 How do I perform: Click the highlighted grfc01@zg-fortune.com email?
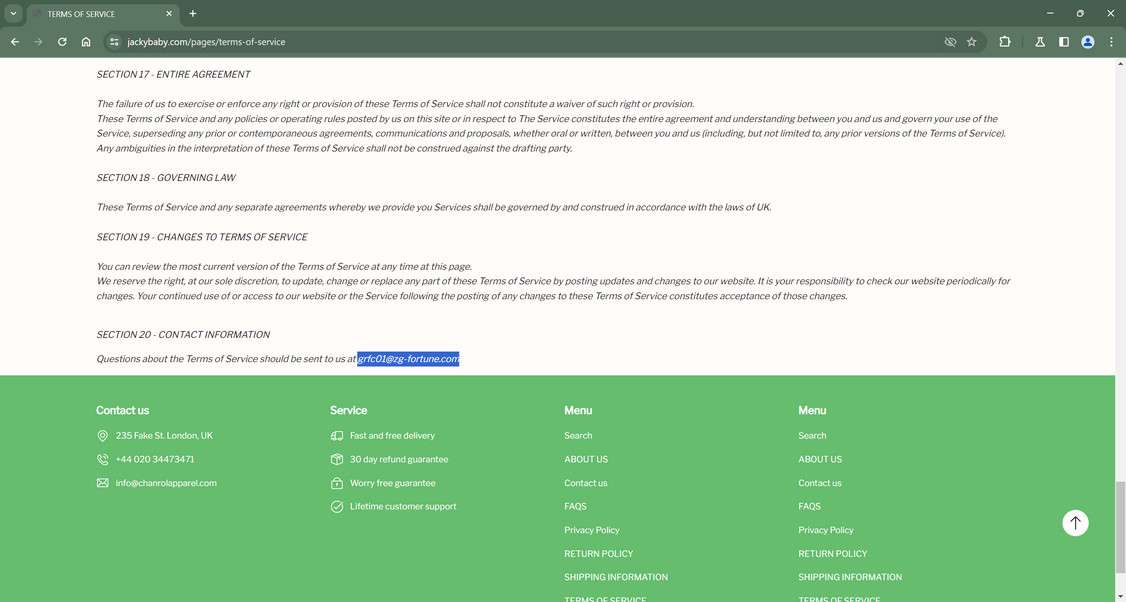[408, 358]
